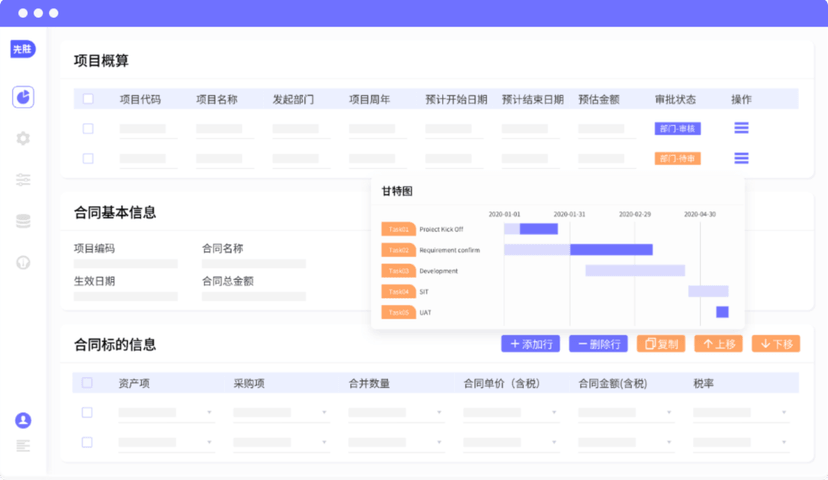Click the 复制 button
This screenshot has height=480, width=828.
[x=661, y=344]
